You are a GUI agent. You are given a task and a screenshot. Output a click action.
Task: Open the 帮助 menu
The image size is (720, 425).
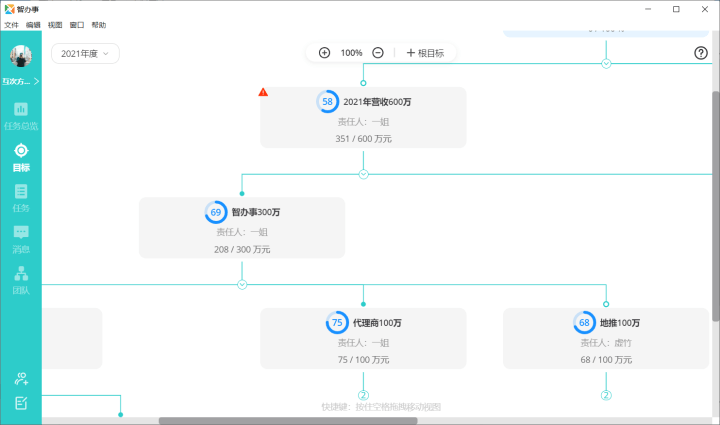coord(99,25)
